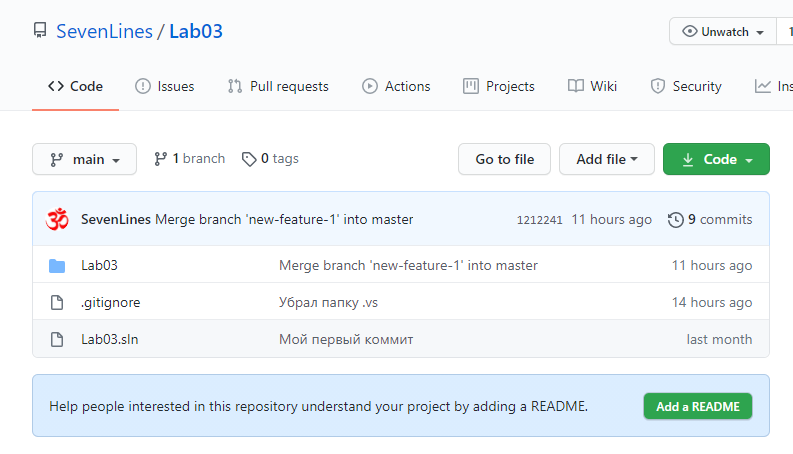This screenshot has width=793, height=454.
Task: Open the Lab03.sln file
Action: 110,339
